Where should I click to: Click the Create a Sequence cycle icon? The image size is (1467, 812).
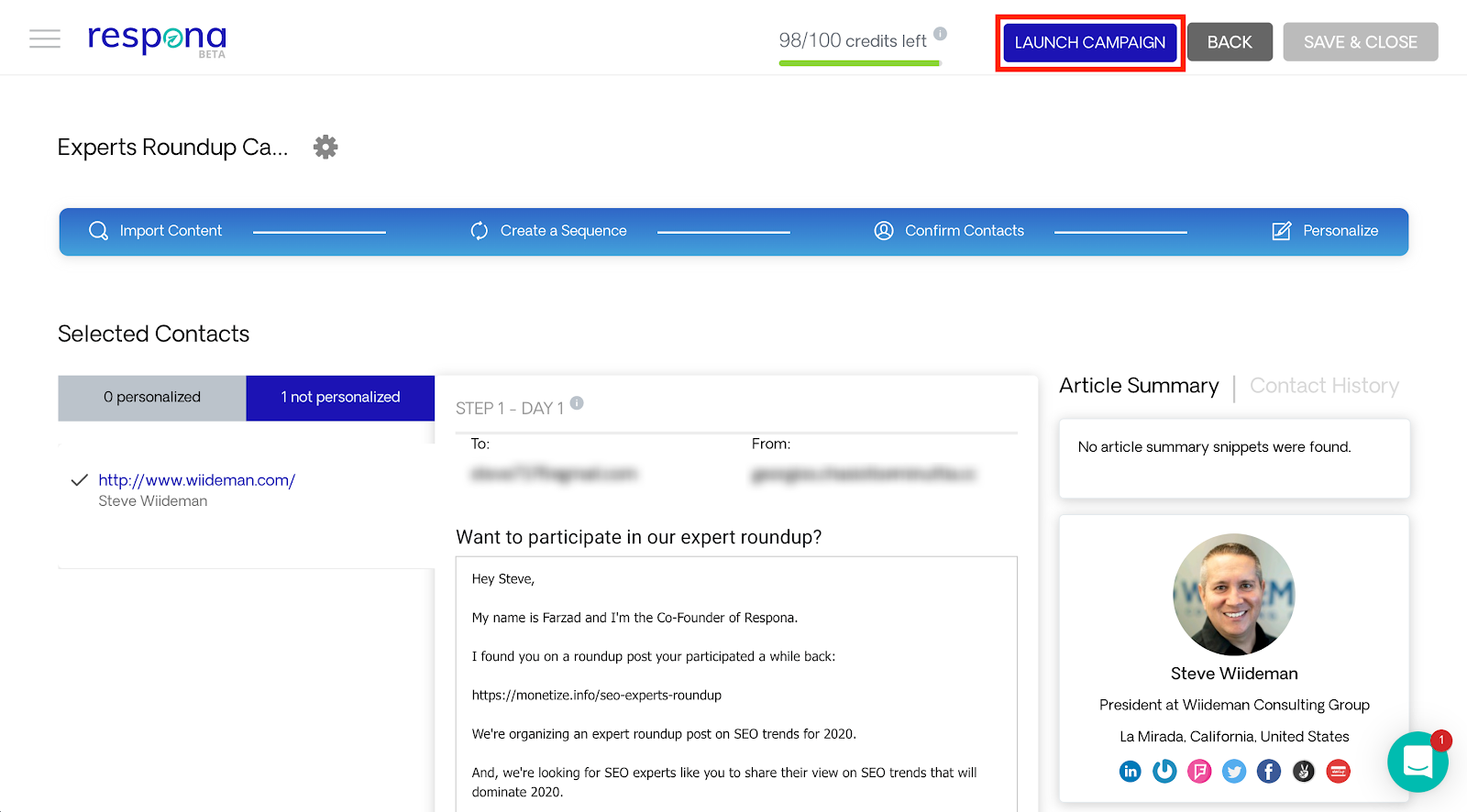pos(480,231)
